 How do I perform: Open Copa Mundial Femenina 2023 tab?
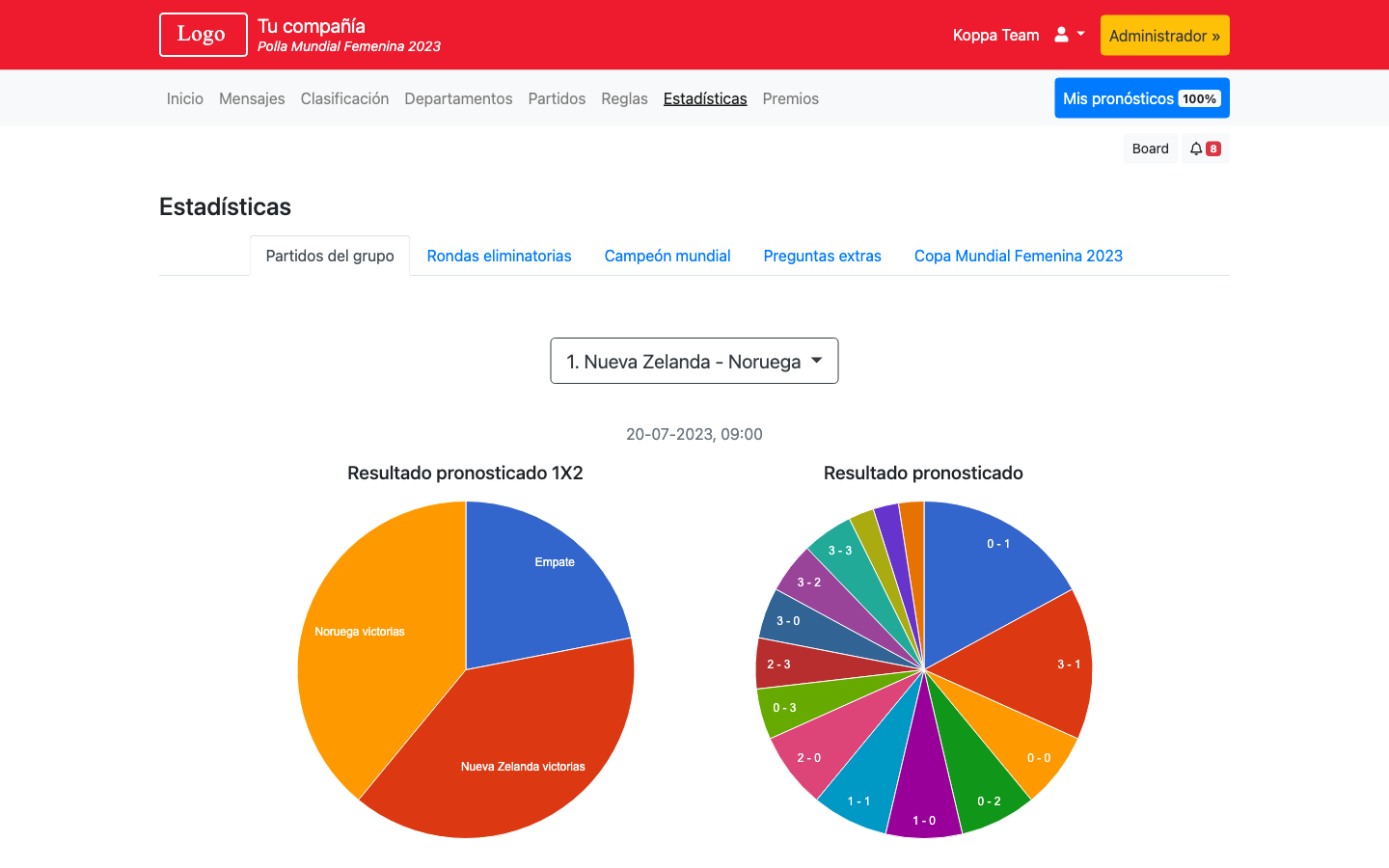(x=1019, y=256)
